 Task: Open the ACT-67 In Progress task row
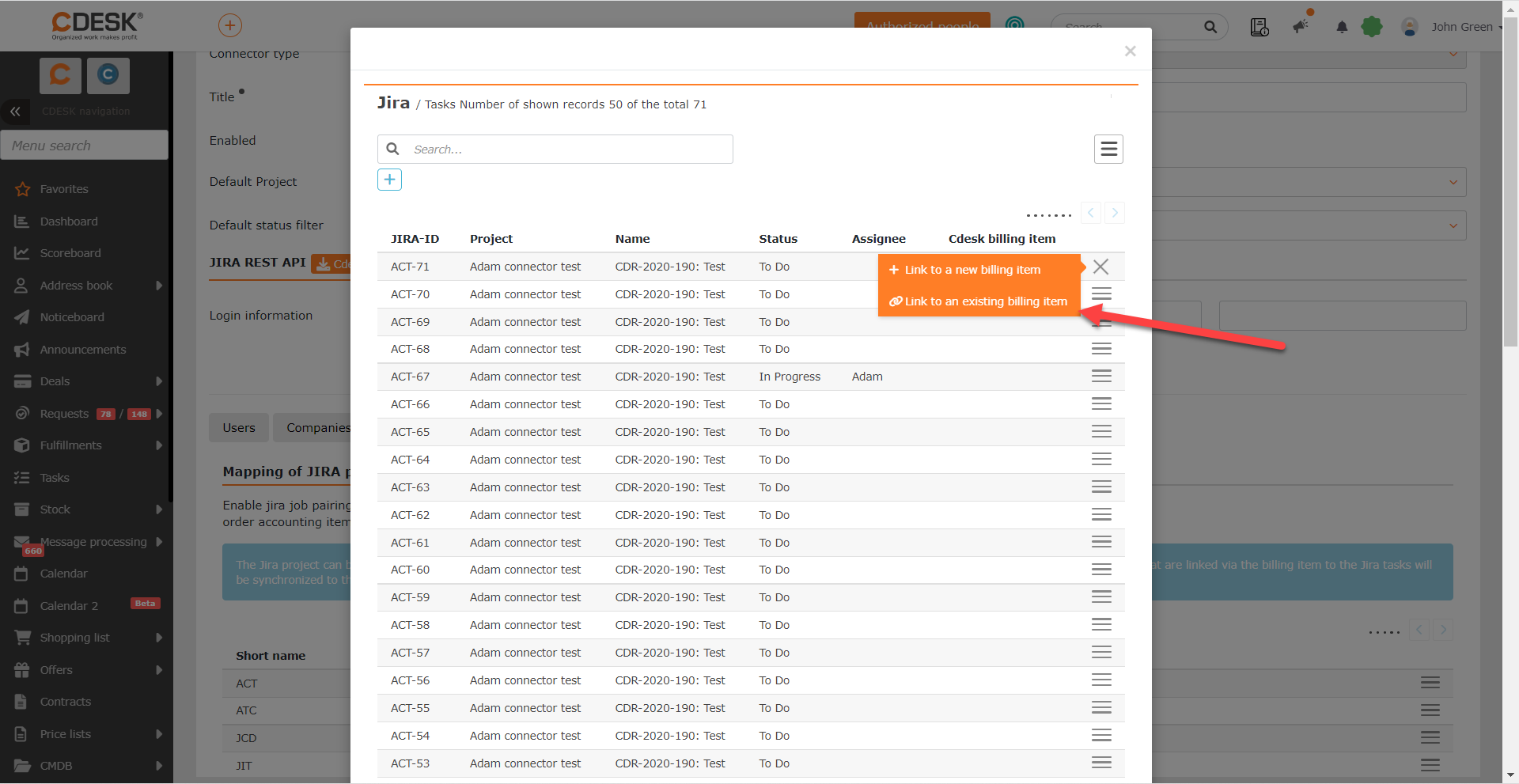point(751,377)
